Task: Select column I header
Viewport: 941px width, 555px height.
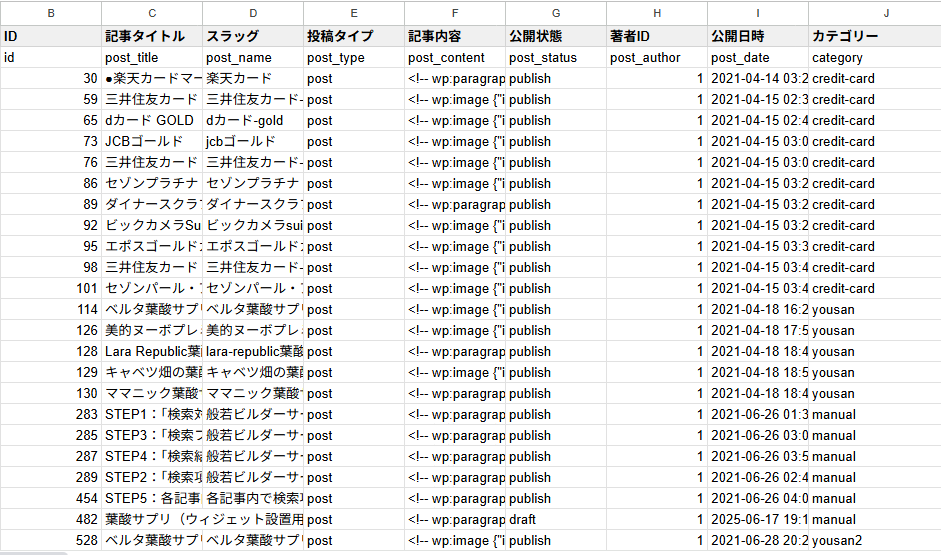Action: [757, 13]
